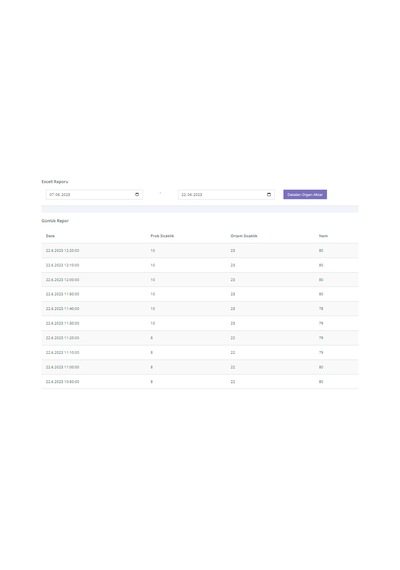
Task: Select the row dated 22.6.2023 12:10:00
Action: pyautogui.click(x=200, y=265)
